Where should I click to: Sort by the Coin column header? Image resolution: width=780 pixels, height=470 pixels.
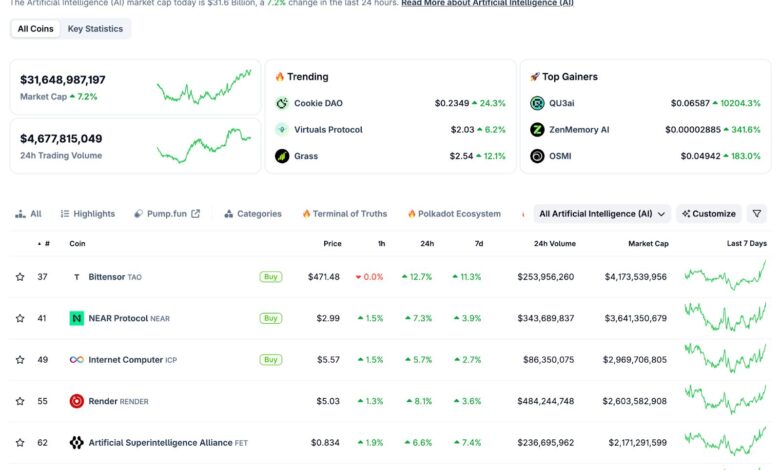coord(77,244)
